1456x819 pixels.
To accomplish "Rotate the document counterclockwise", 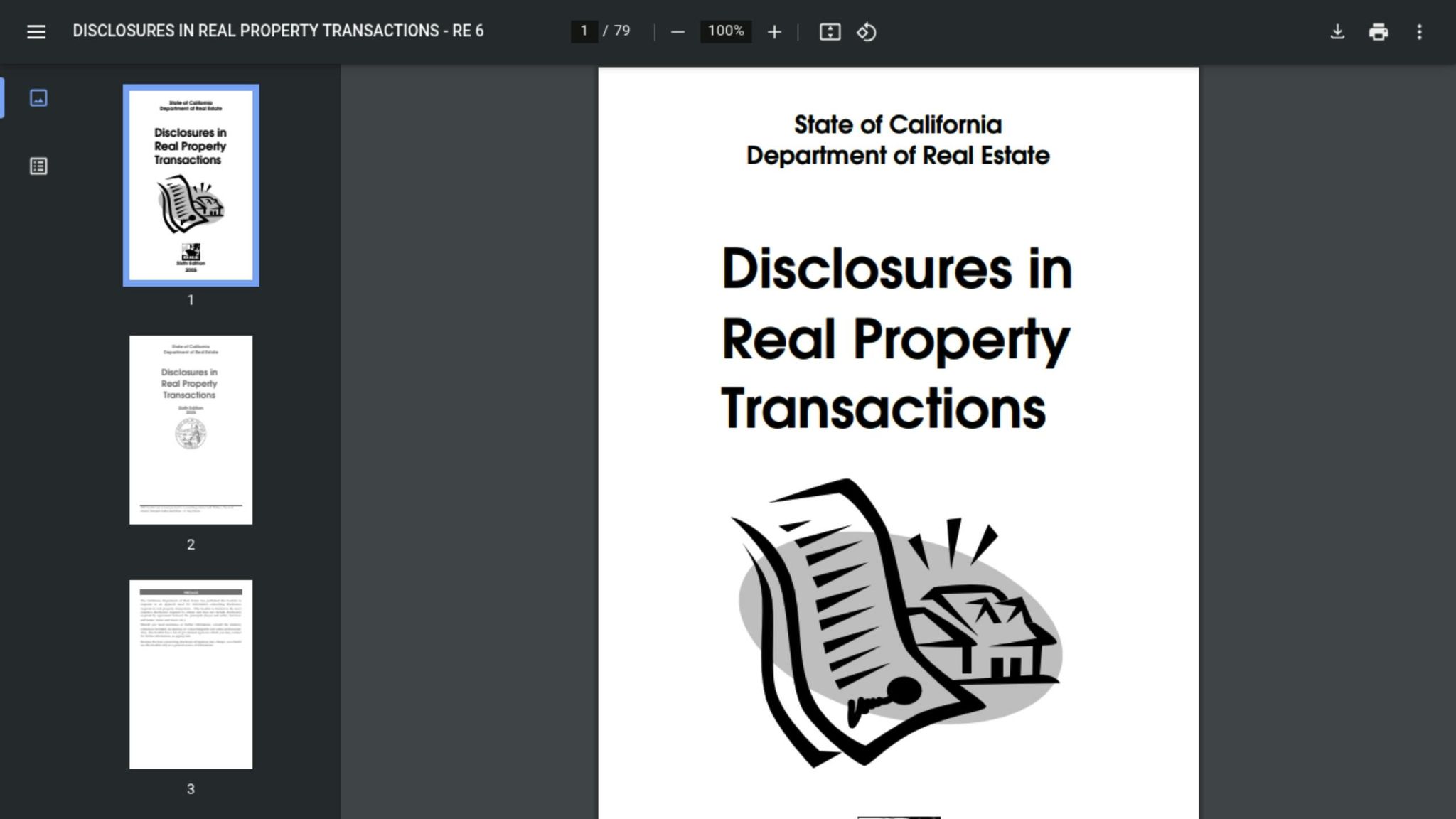I will pyautogui.click(x=866, y=32).
